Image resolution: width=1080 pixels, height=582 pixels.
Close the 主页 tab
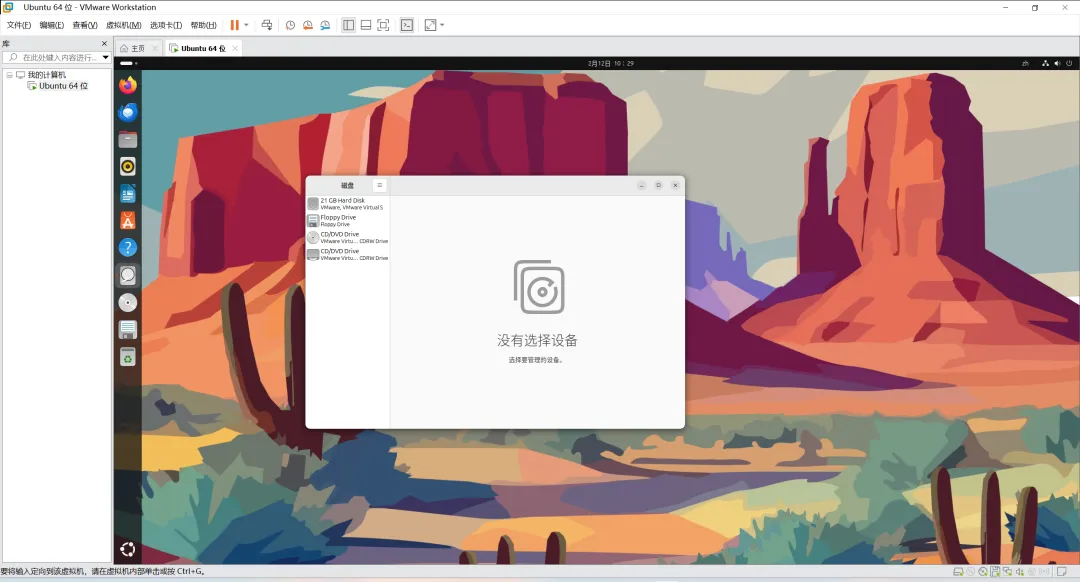click(x=155, y=48)
